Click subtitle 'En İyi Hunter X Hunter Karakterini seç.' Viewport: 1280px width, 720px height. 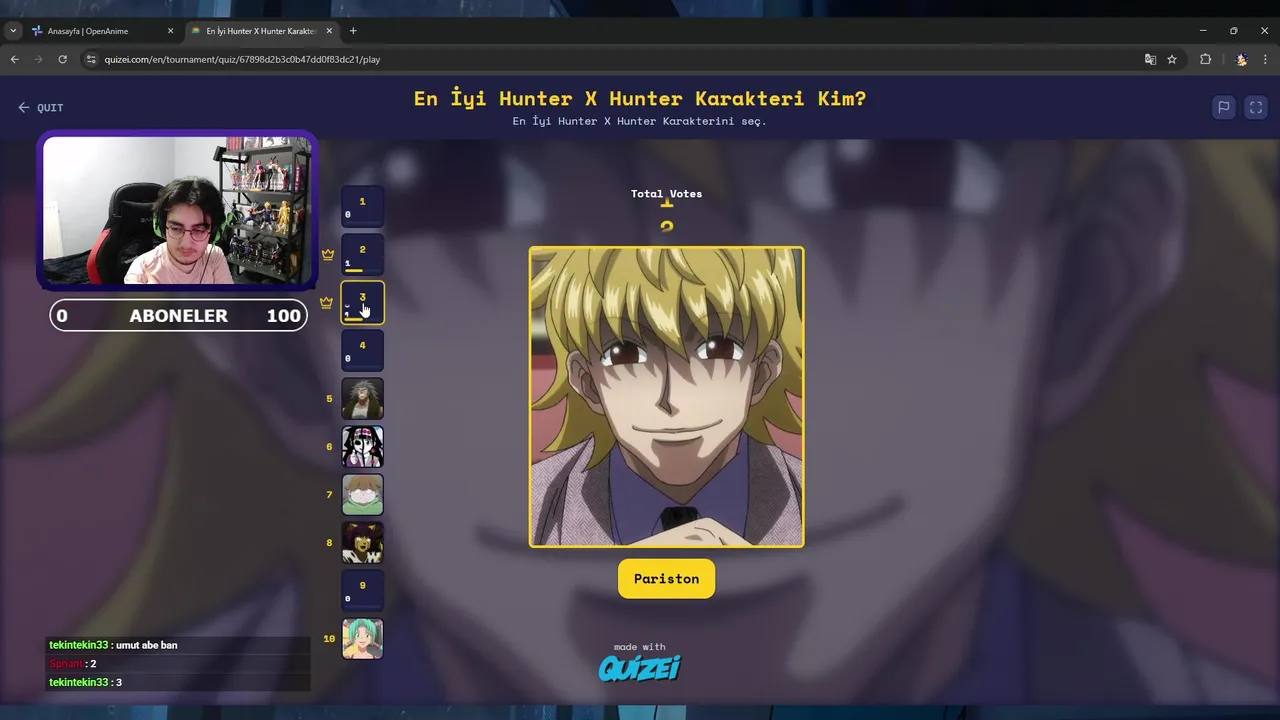pos(640,121)
